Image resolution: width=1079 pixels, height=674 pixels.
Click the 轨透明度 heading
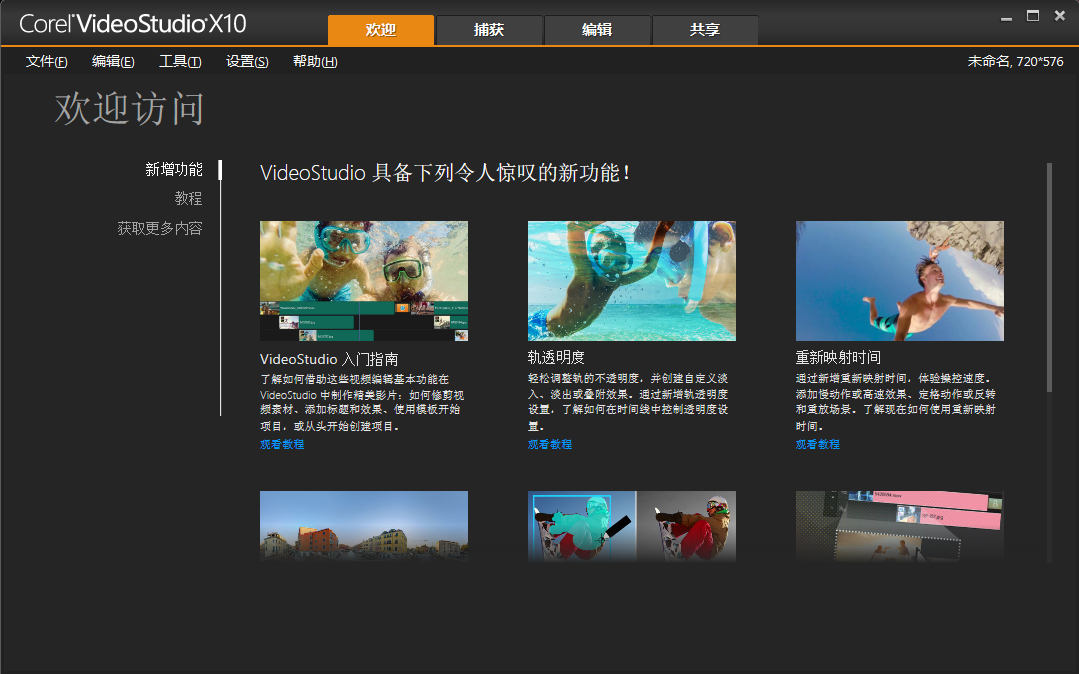coord(556,357)
